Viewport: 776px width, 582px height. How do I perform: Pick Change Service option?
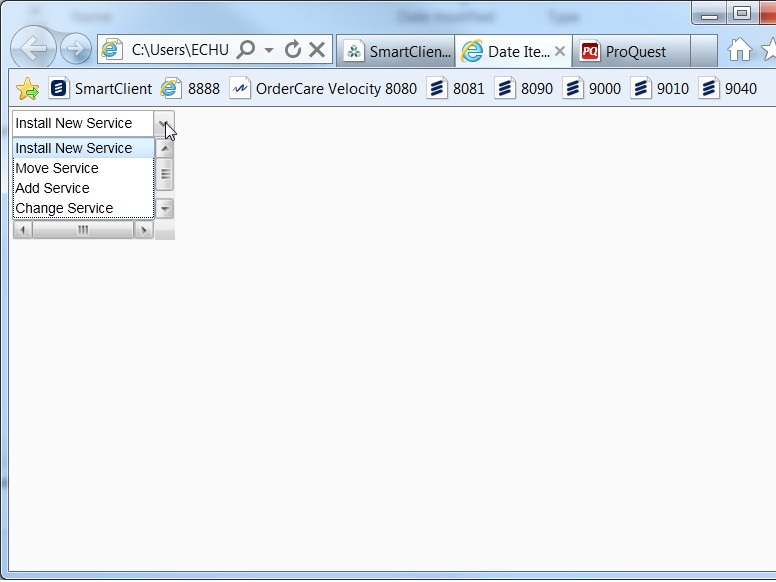pyautogui.click(x=64, y=208)
